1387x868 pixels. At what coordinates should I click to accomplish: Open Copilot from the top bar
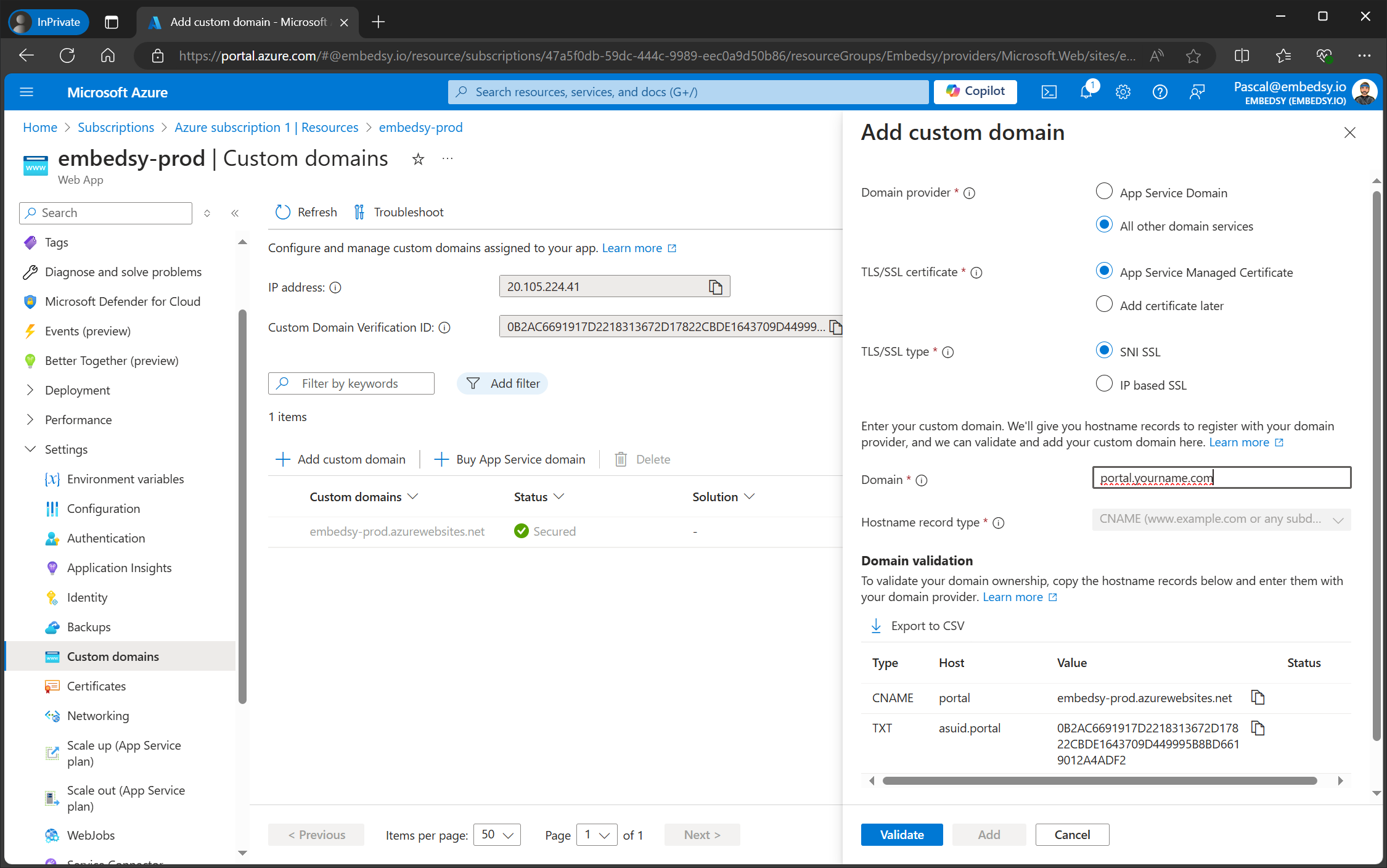click(x=975, y=91)
